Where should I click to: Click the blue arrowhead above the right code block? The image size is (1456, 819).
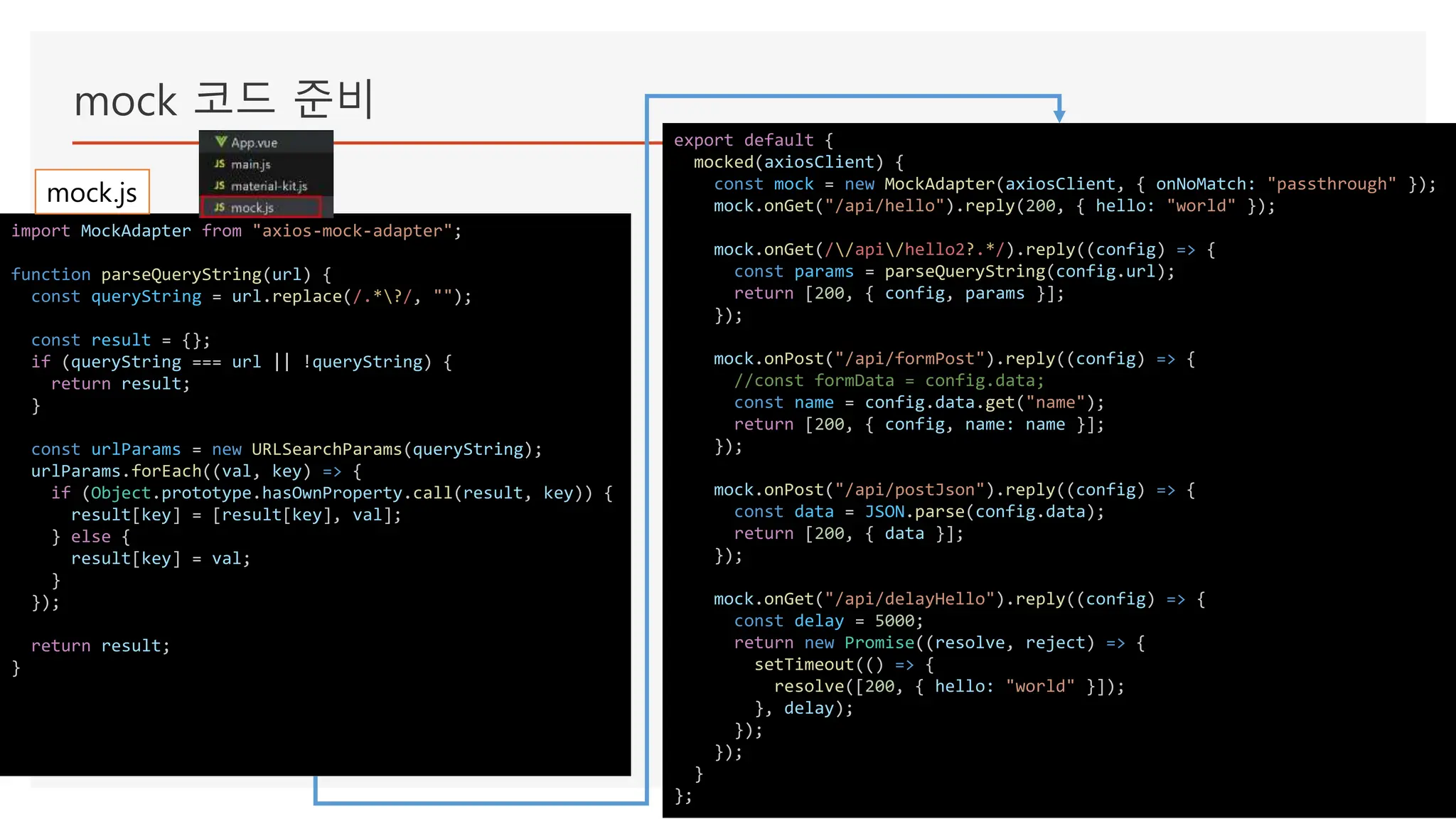pos(1059,115)
